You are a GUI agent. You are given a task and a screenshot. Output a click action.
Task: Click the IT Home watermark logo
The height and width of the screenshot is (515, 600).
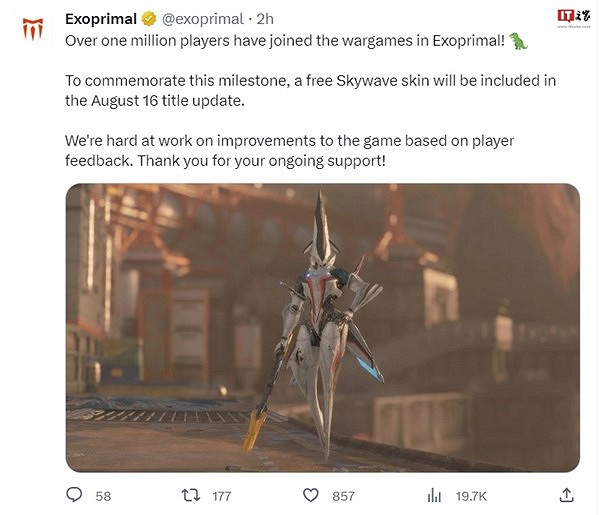point(574,18)
